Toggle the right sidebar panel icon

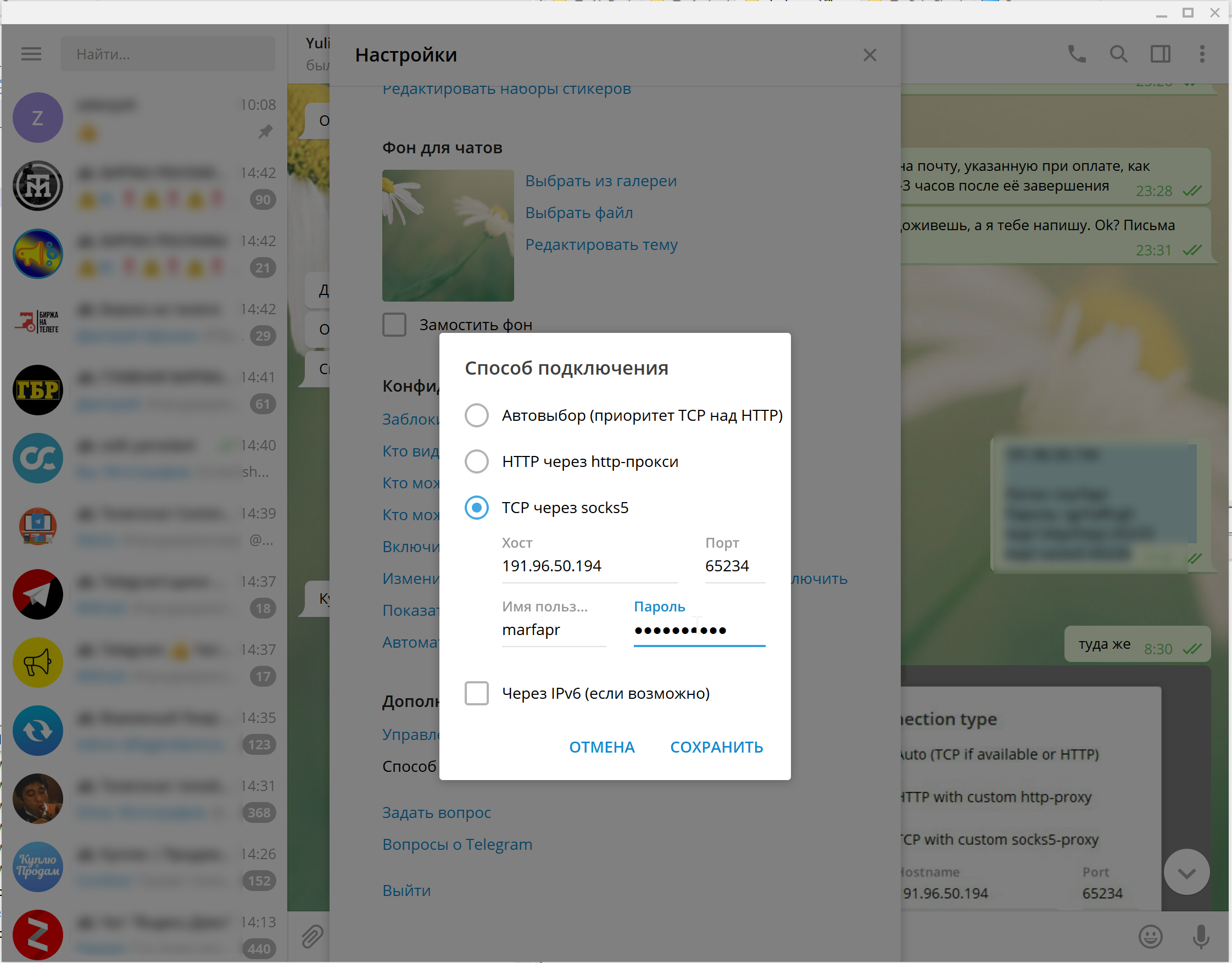point(1160,54)
